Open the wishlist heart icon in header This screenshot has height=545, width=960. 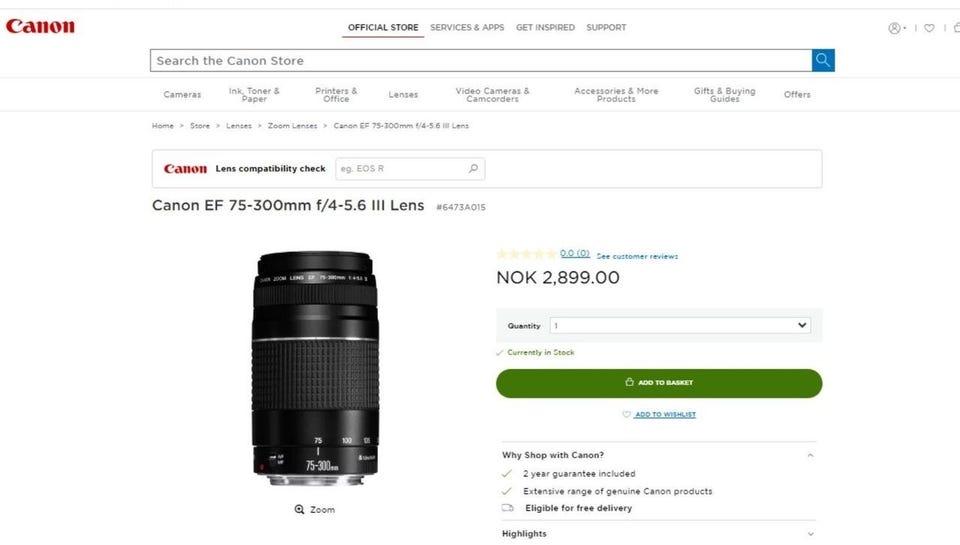point(929,28)
